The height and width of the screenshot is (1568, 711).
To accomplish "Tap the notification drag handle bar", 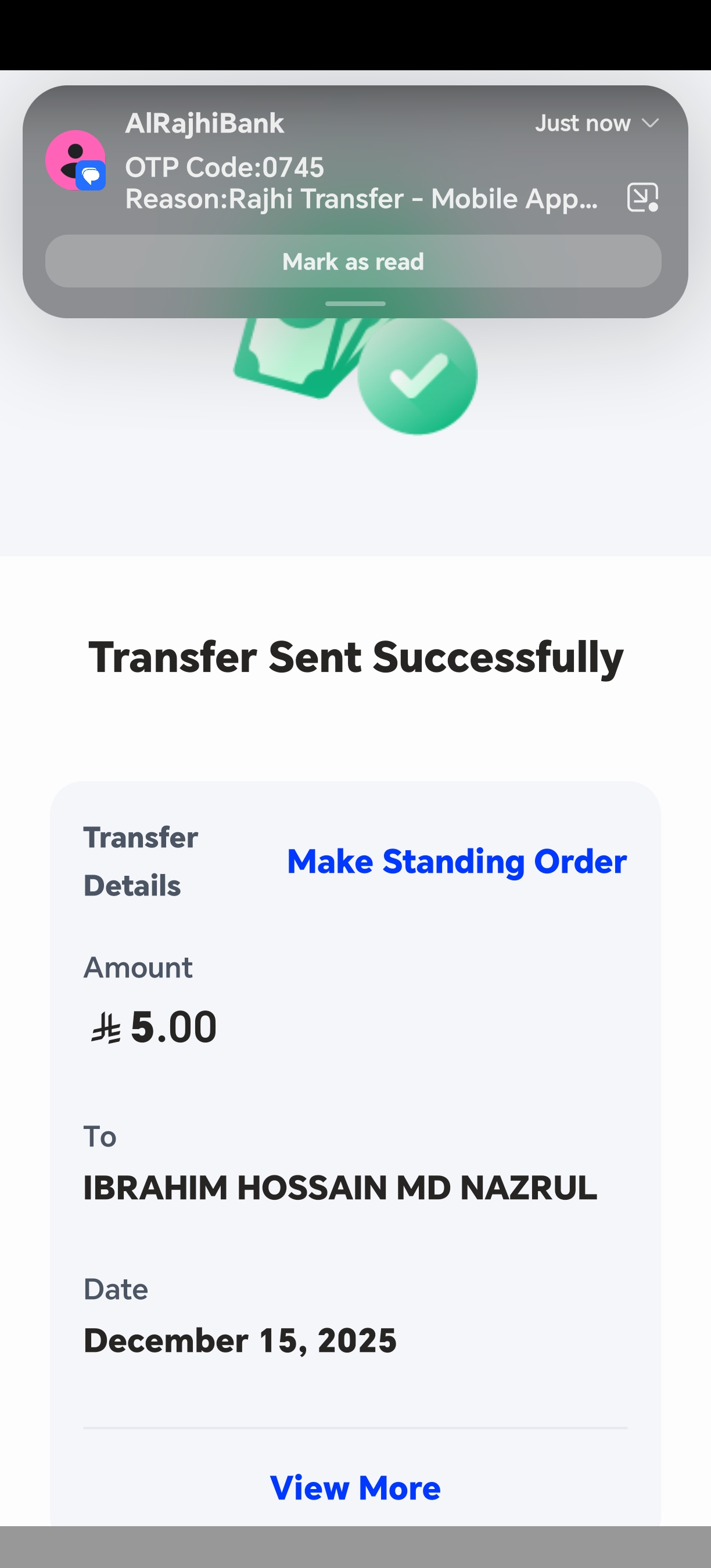I will [355, 303].
